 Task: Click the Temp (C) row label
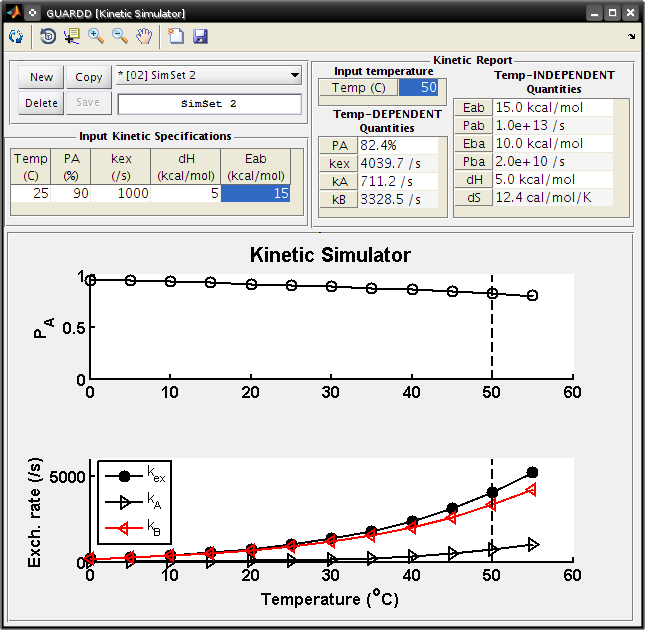(358, 87)
